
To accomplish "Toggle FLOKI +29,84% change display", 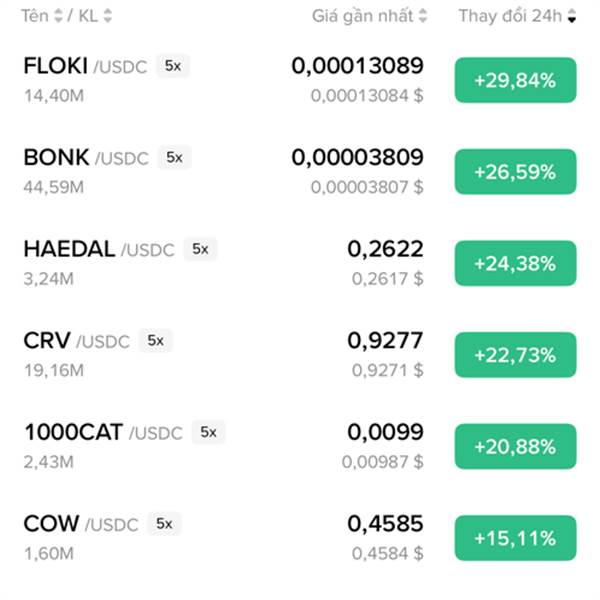I will pyautogui.click(x=515, y=80).
